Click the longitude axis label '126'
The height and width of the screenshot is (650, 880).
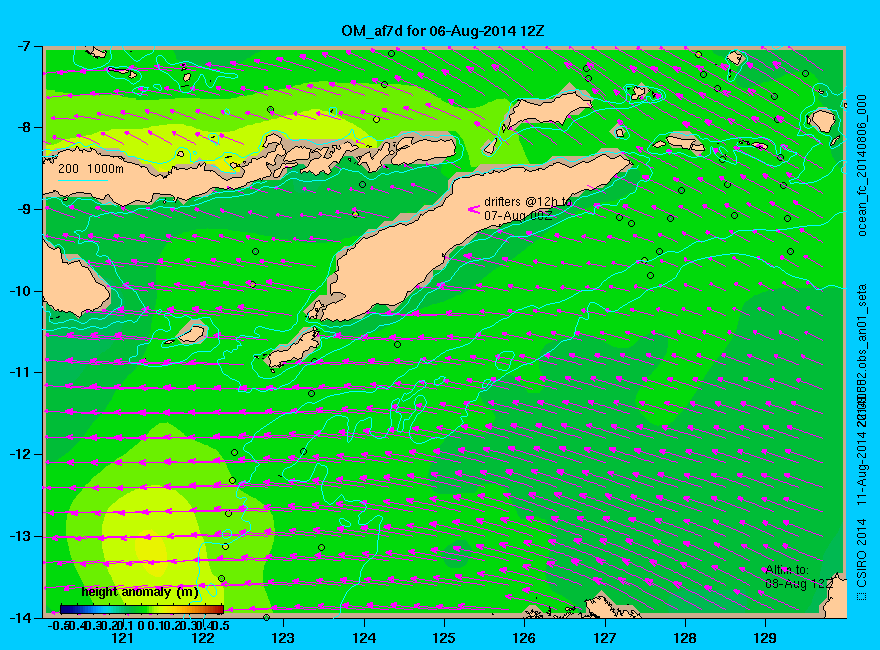524,638
